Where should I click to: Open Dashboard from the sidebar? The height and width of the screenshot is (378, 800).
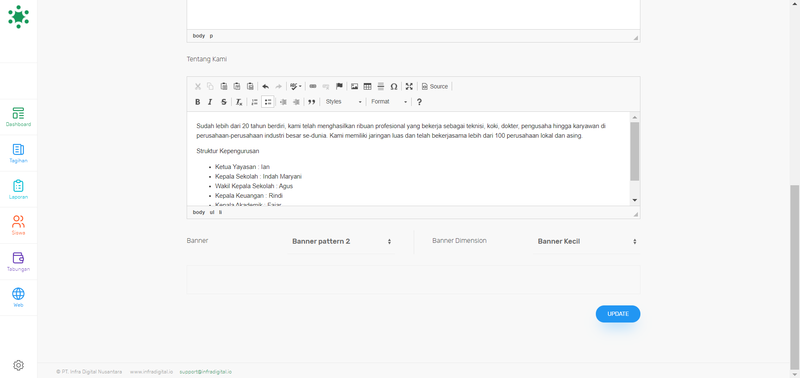pyautogui.click(x=18, y=117)
